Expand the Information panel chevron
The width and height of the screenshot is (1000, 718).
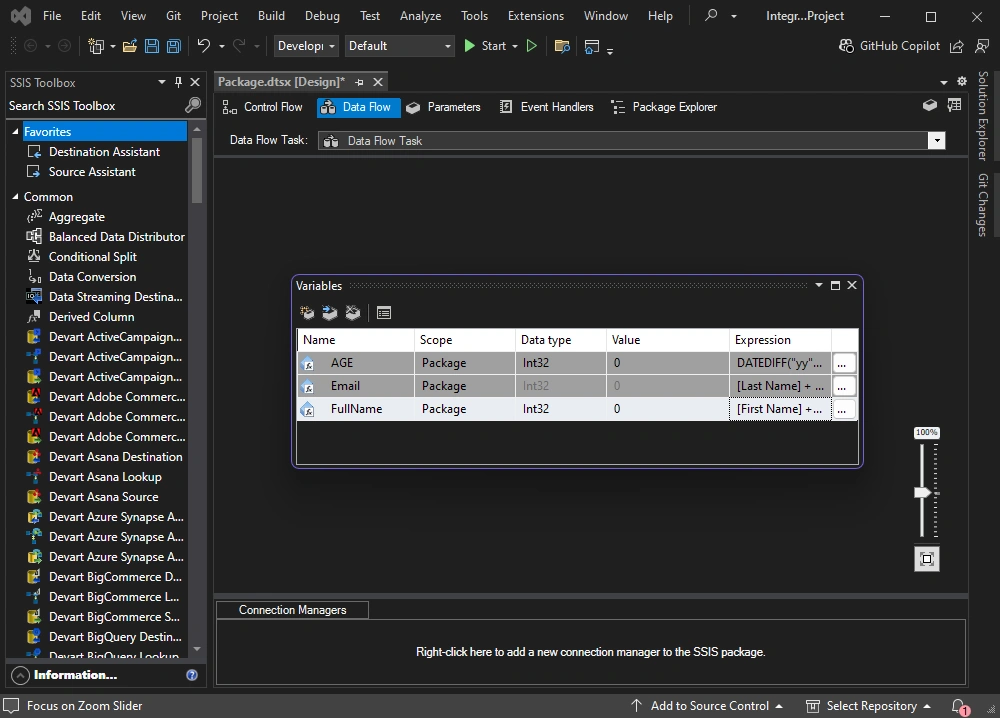click(20, 675)
